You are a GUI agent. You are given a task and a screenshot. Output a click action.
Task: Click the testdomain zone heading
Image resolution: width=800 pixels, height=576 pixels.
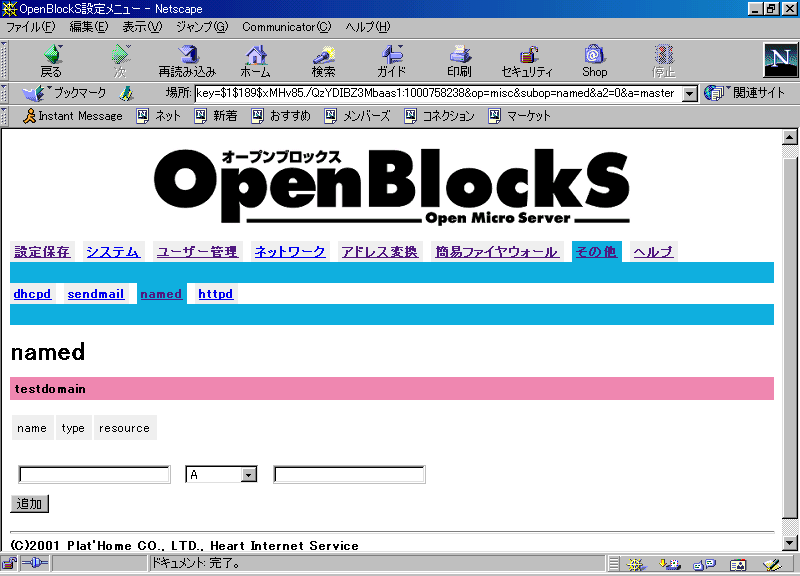pos(50,389)
